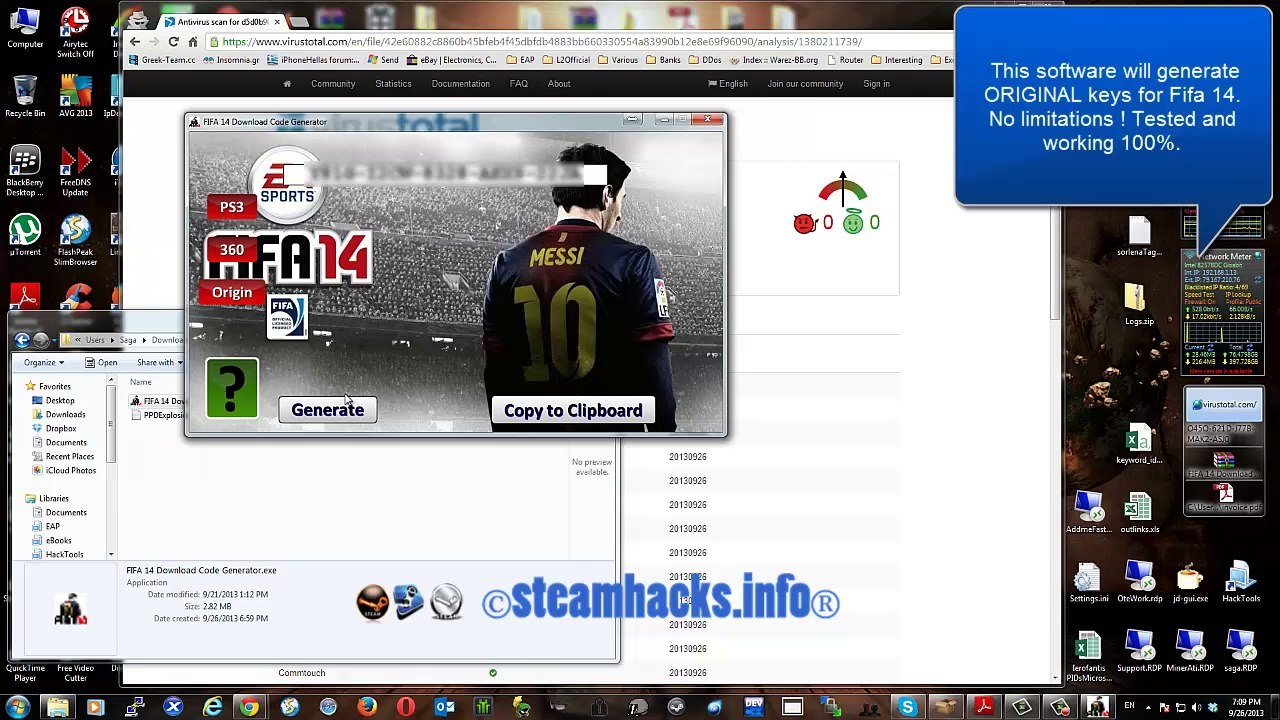Screen dimensions: 1280x720
Task: Open Opera from the taskbar
Action: pos(405,708)
